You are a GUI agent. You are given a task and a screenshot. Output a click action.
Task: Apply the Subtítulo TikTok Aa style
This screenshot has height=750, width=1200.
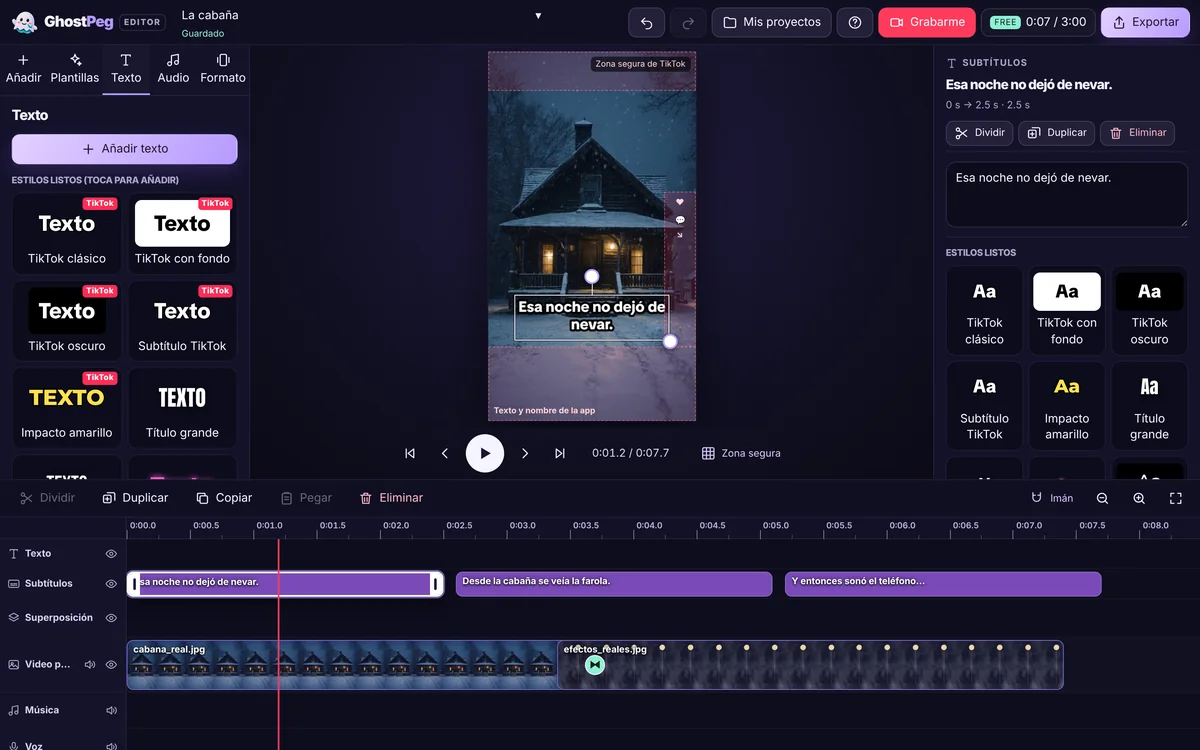point(984,406)
